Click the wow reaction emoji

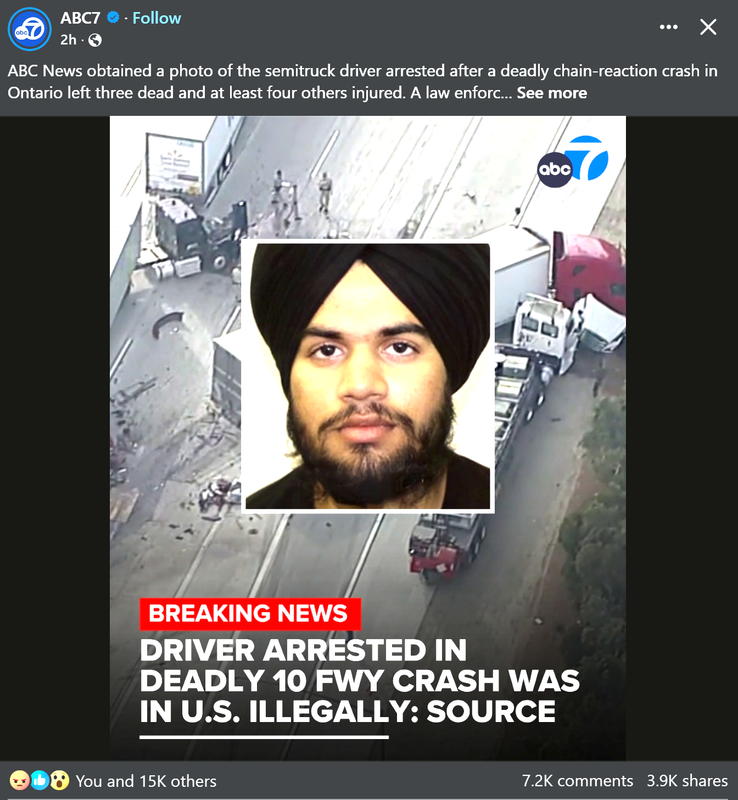(59, 780)
